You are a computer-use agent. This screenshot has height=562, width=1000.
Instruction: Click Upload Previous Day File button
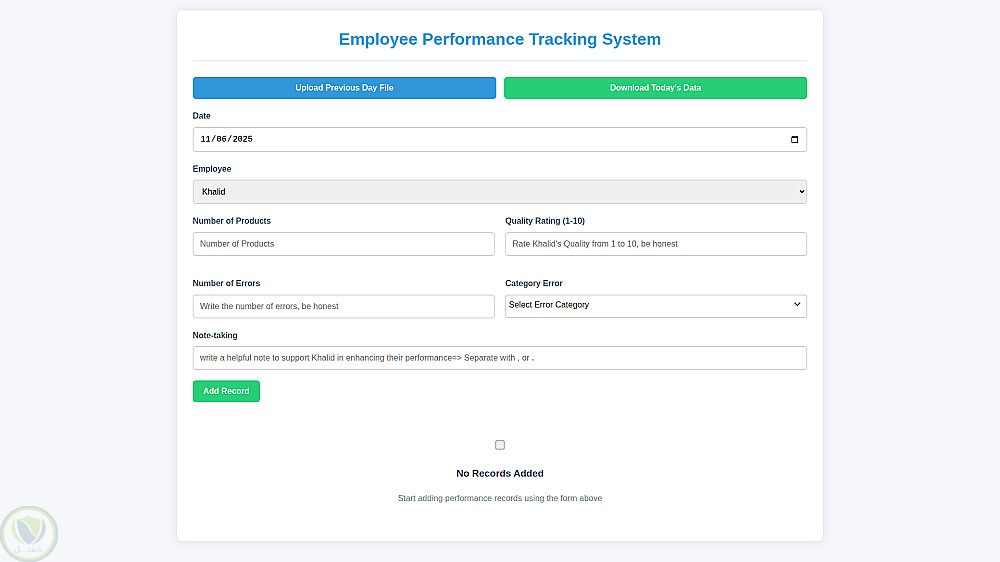pyautogui.click(x=344, y=88)
